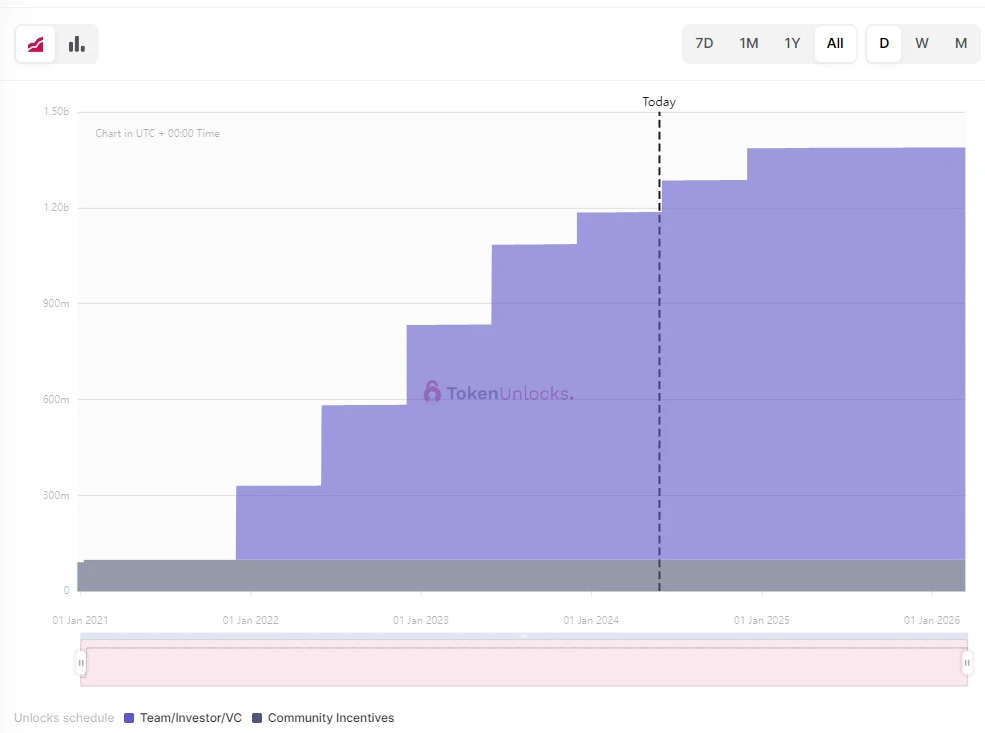Switch to the area chart view icon
This screenshot has height=733, width=985.
click(36, 44)
